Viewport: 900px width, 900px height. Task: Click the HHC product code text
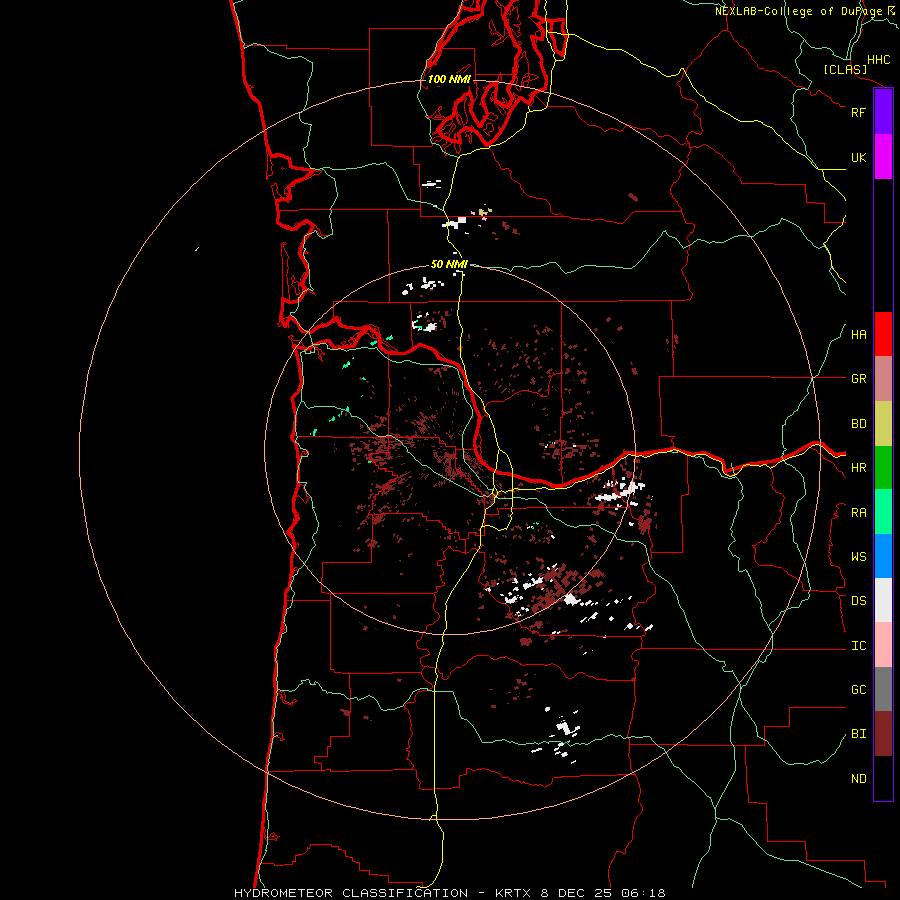coord(878,60)
